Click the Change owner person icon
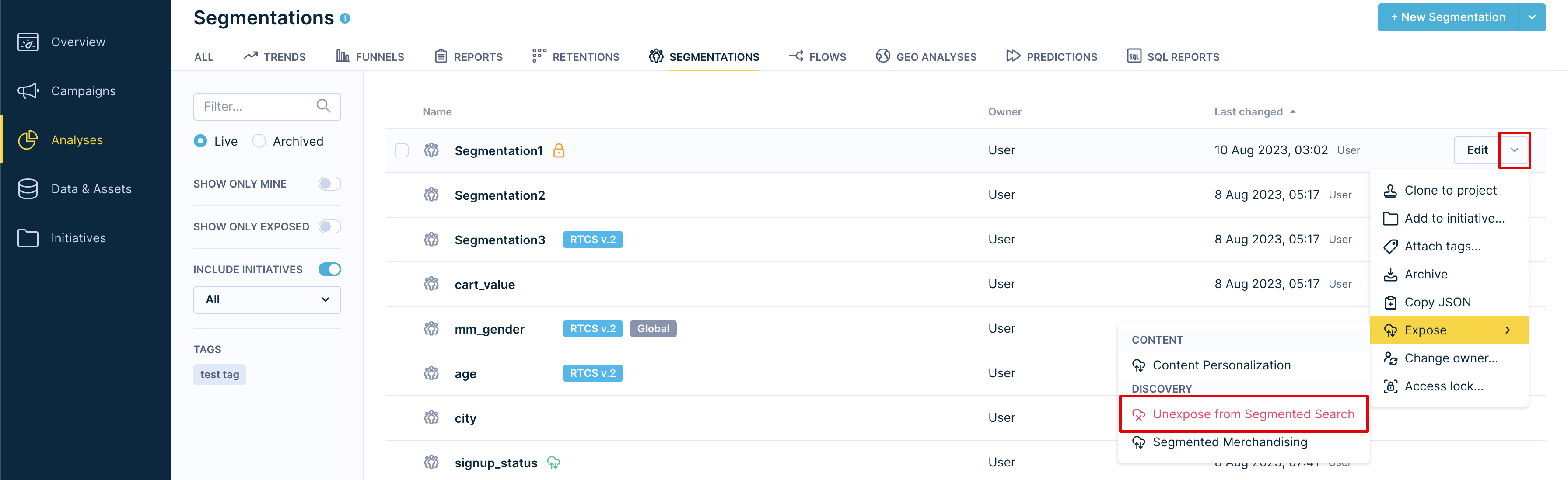Image resolution: width=1568 pixels, height=480 pixels. (x=1390, y=358)
